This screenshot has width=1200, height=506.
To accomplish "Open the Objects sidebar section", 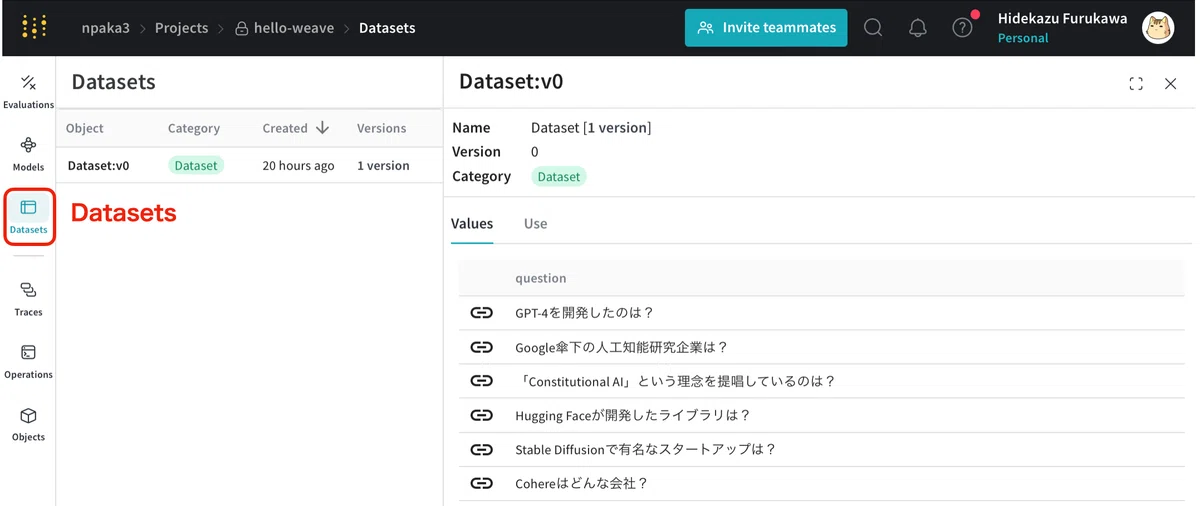I will pyautogui.click(x=28, y=424).
